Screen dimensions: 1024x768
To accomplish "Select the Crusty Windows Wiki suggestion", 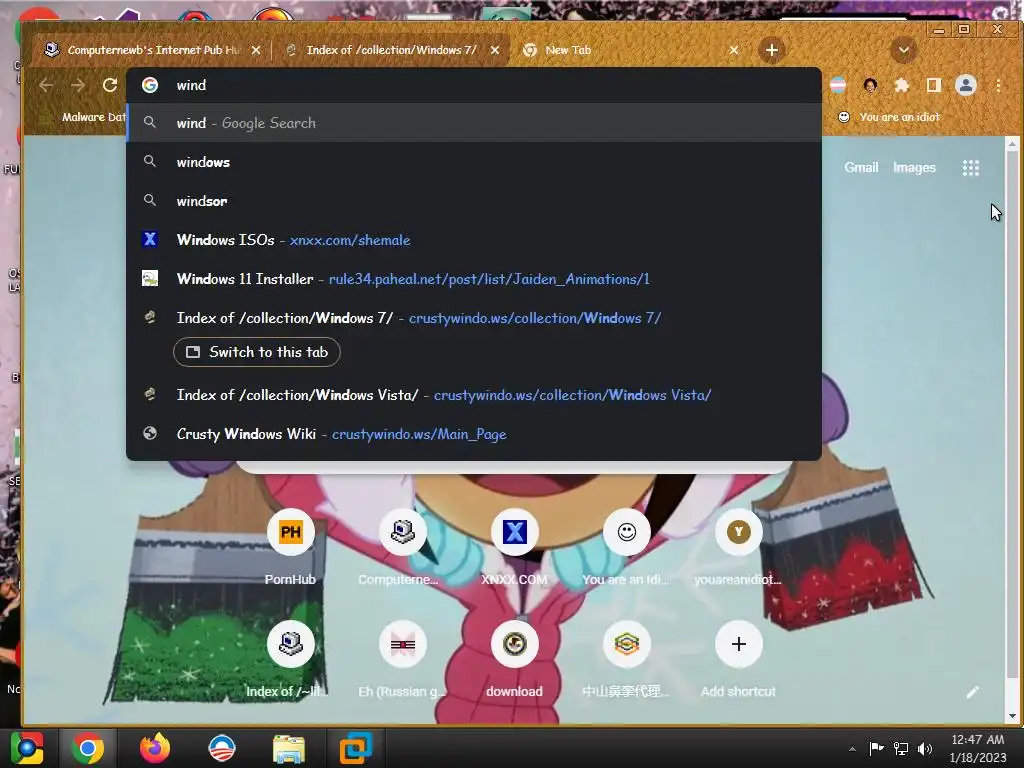I will (474, 434).
